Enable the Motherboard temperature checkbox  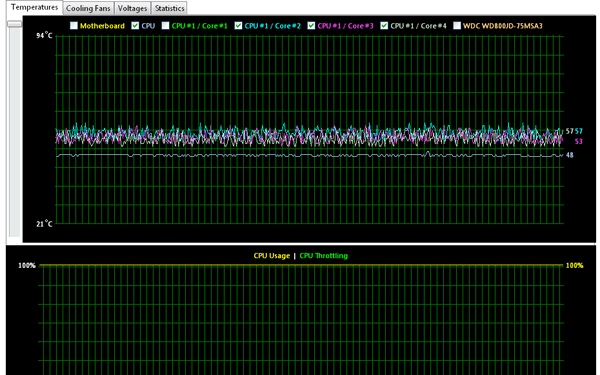[x=74, y=26]
